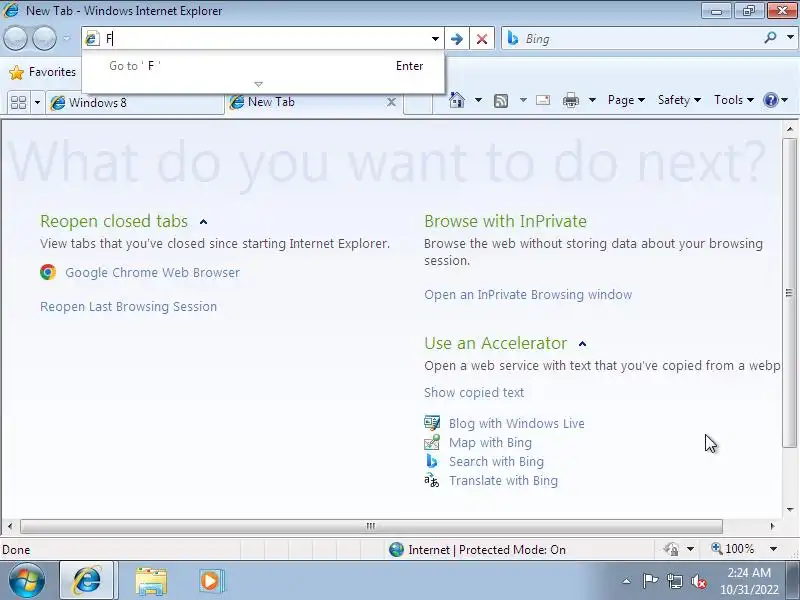Click Reopen Last Browsing Session

(x=129, y=307)
